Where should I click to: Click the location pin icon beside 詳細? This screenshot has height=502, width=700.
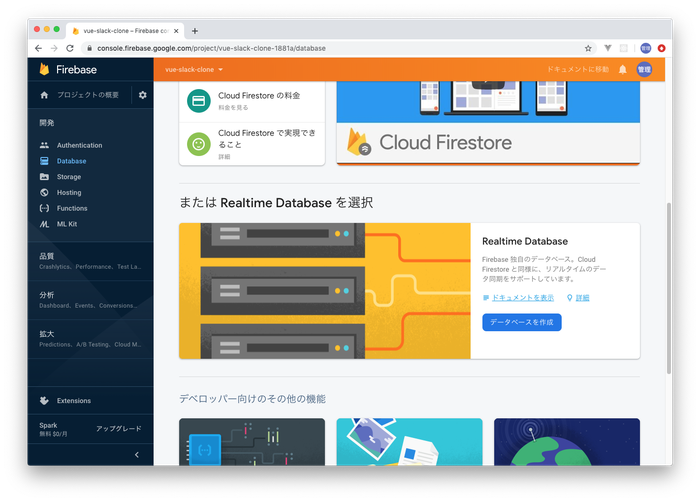click(x=569, y=298)
